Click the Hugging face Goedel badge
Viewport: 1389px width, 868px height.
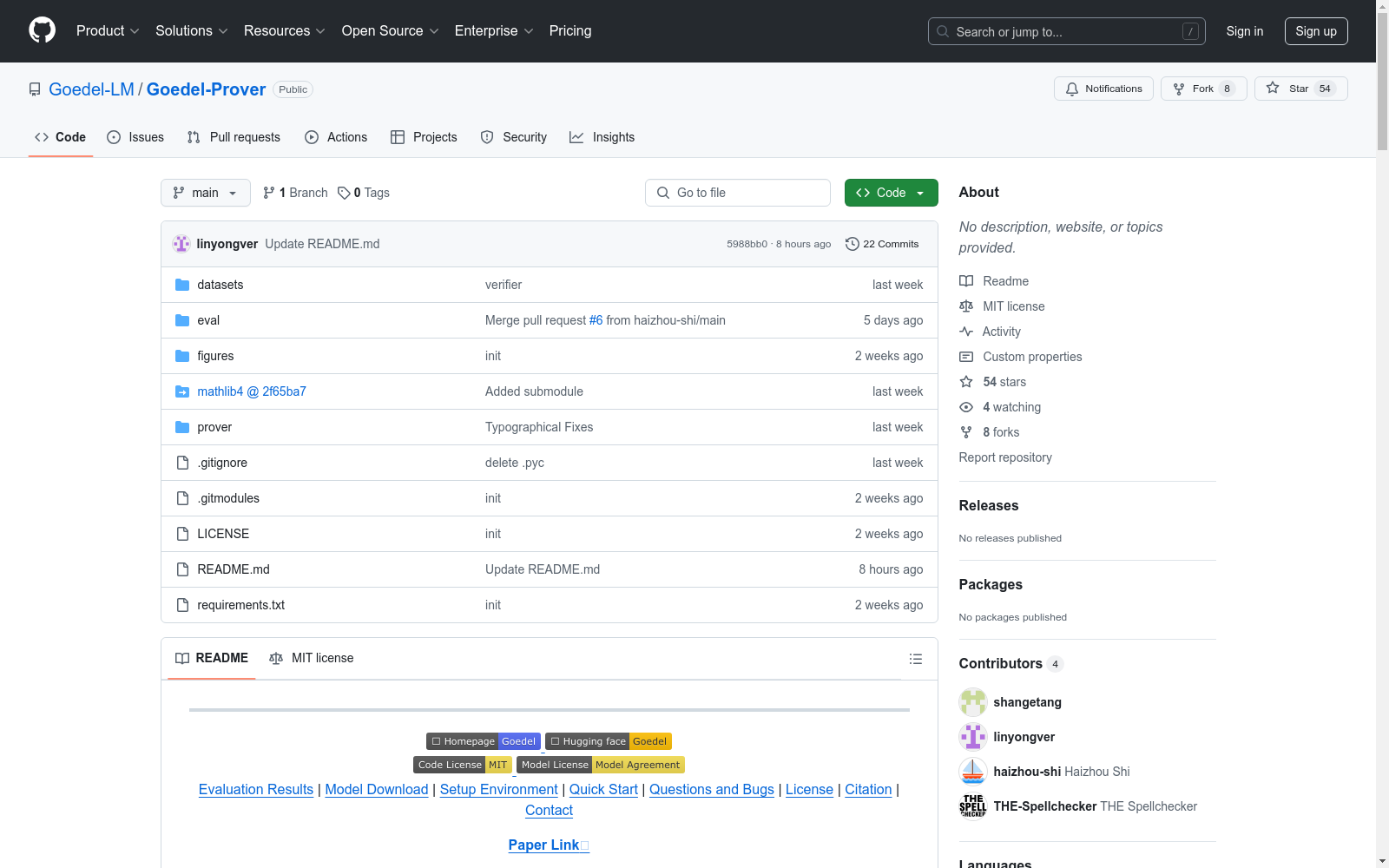pyautogui.click(x=609, y=741)
